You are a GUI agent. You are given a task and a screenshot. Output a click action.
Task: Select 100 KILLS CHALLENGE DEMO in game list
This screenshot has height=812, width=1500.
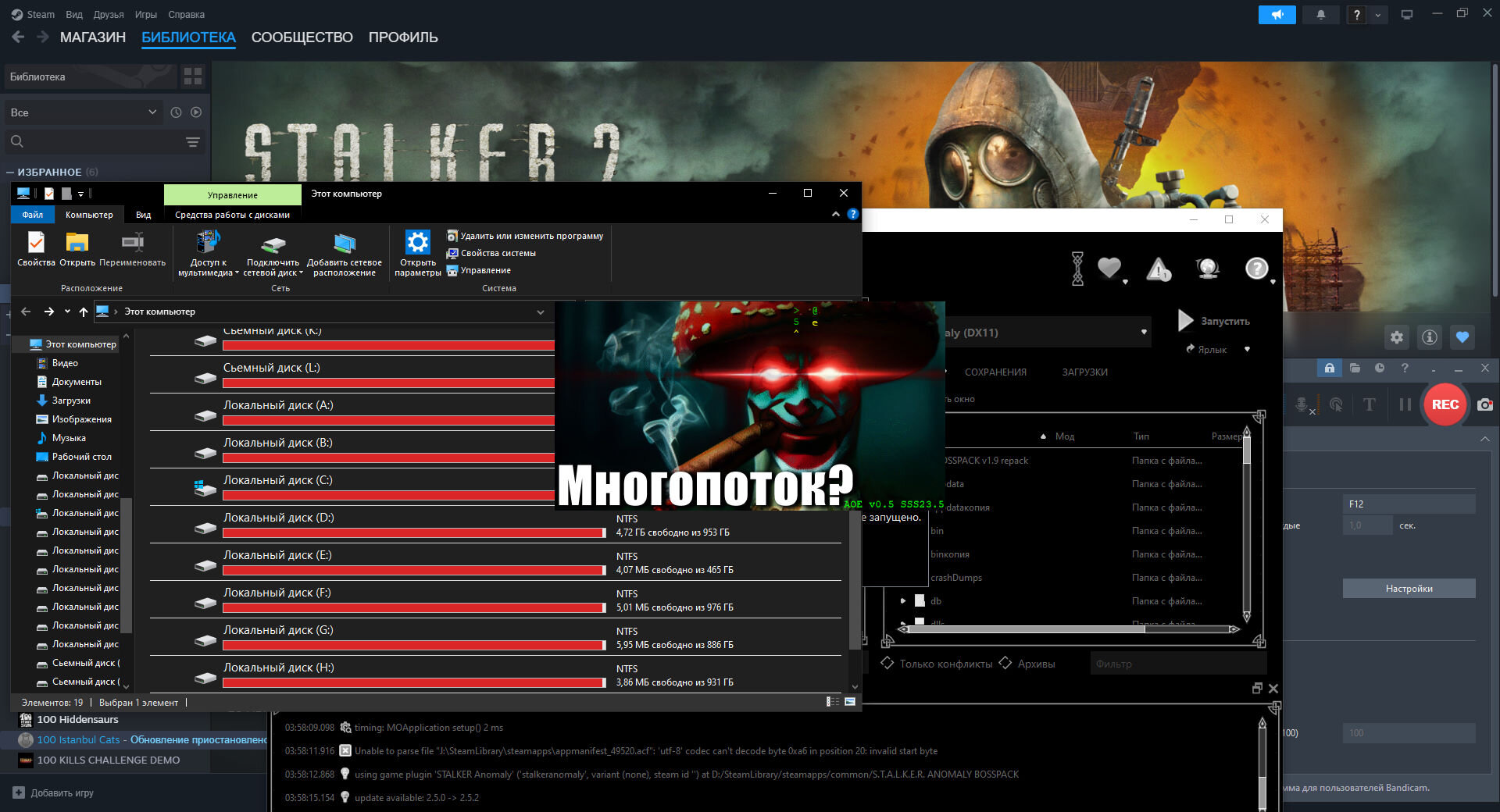[x=109, y=760]
